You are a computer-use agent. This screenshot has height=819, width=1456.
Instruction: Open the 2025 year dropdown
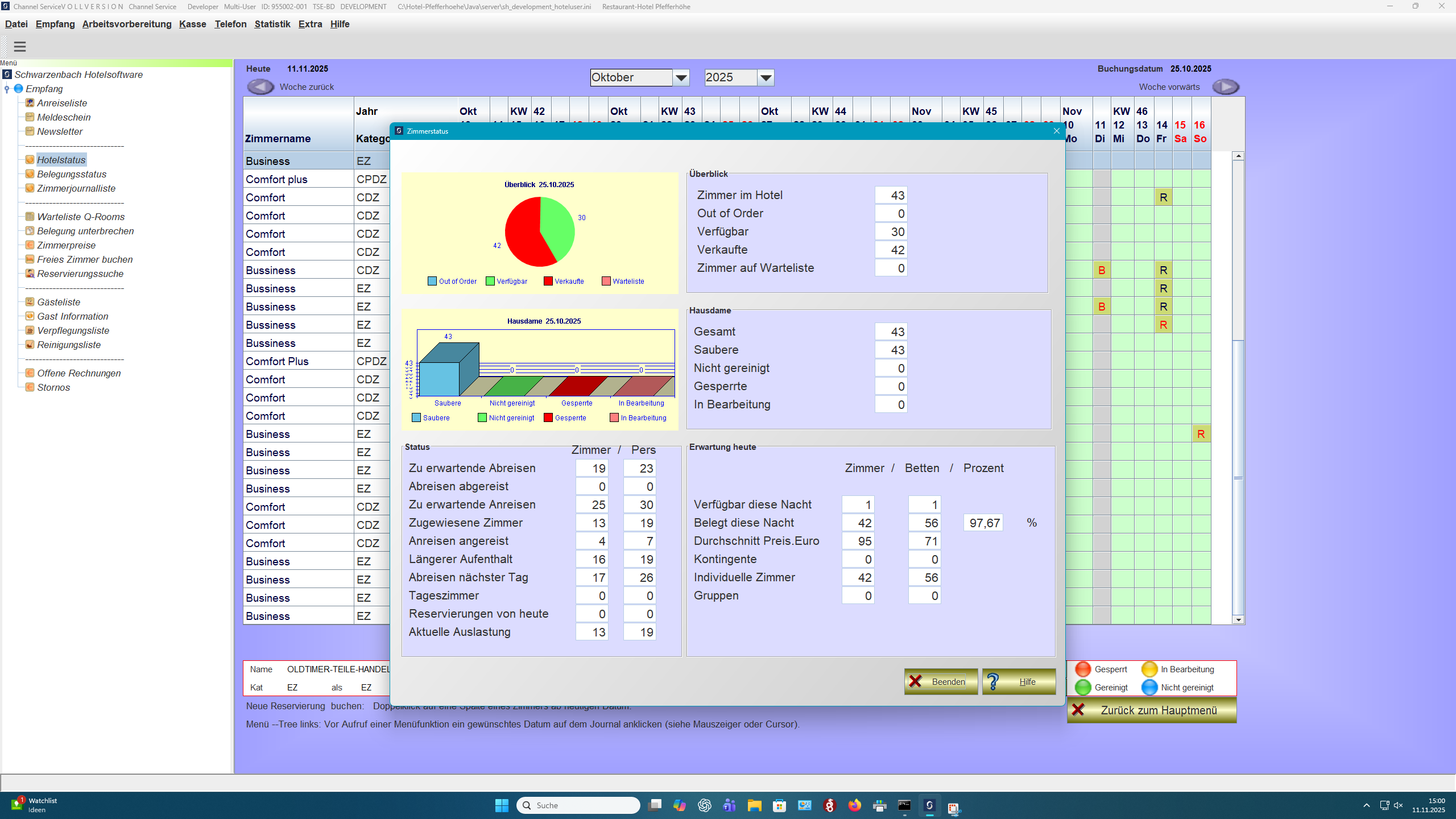766,77
